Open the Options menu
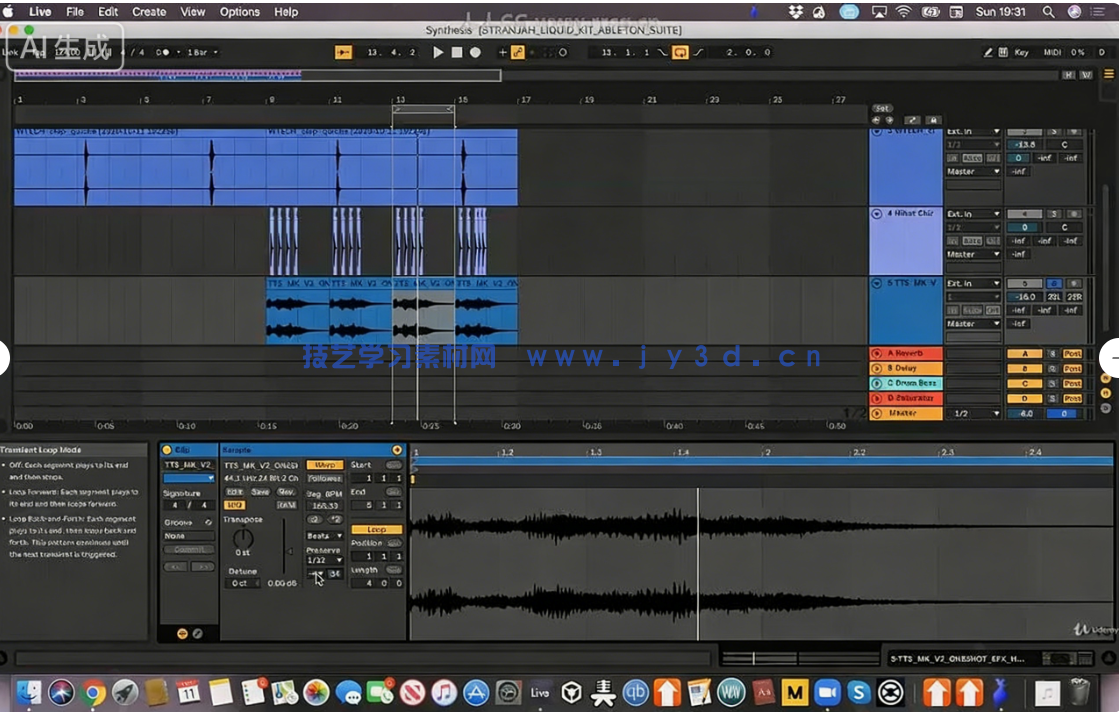 click(x=240, y=12)
